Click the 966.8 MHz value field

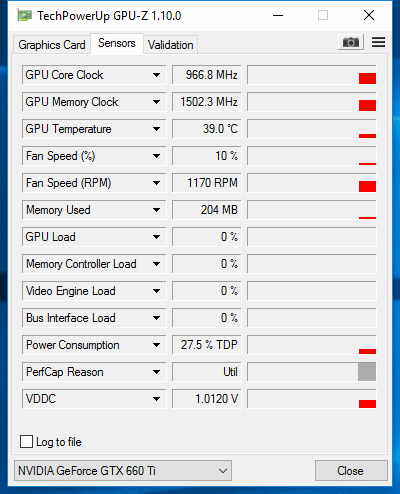207,75
